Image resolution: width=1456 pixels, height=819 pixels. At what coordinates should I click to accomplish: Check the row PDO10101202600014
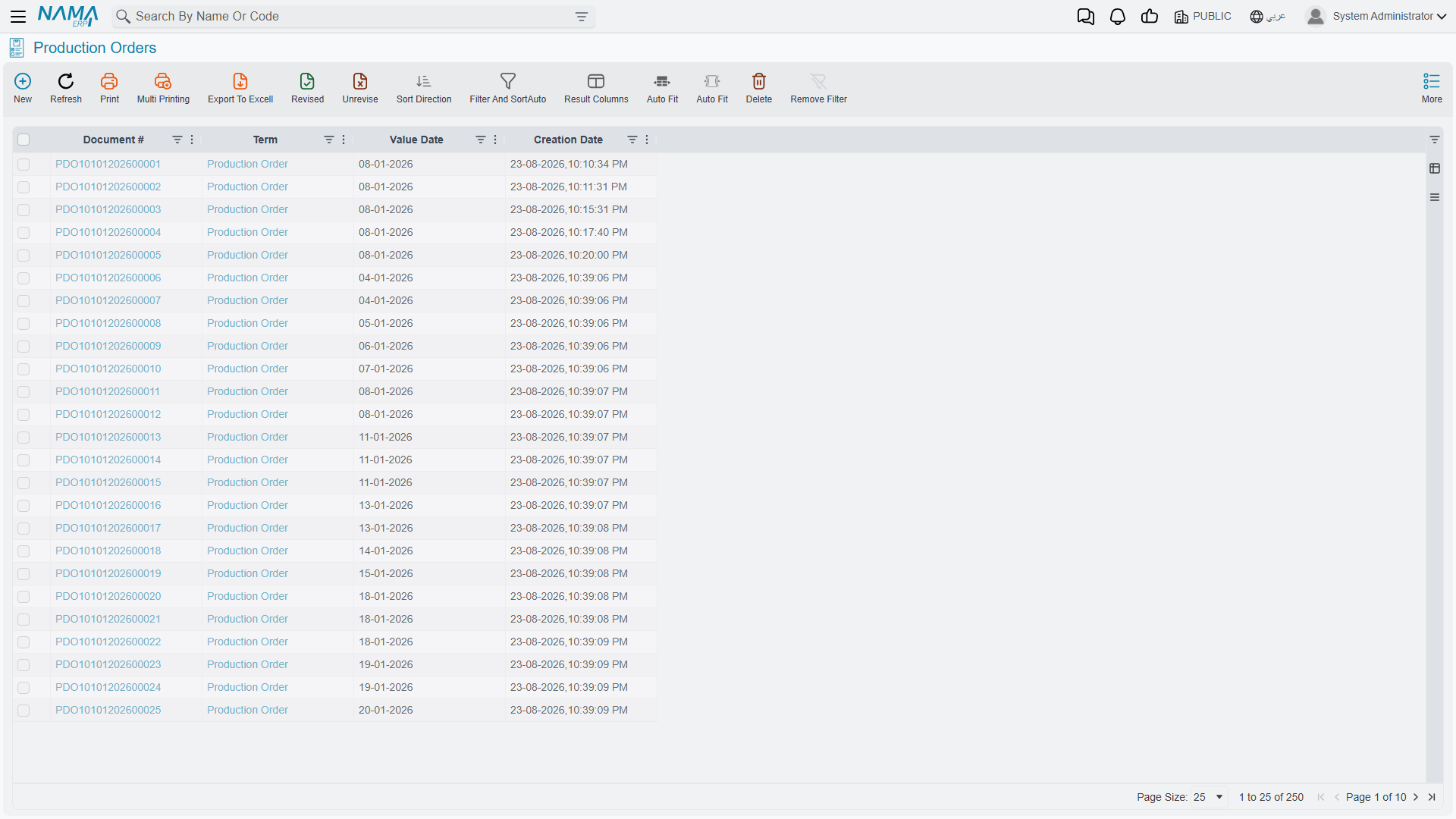(24, 460)
